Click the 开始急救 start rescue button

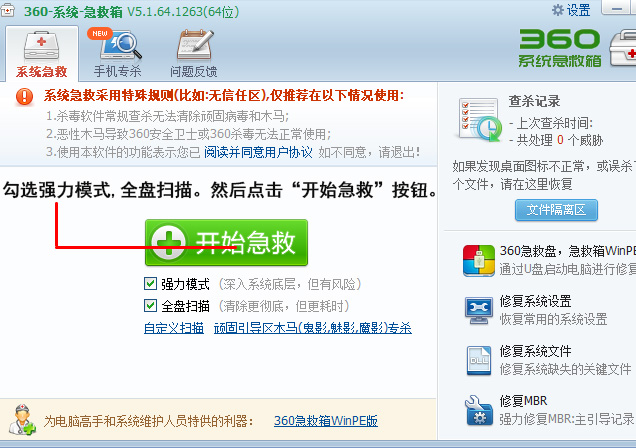tap(226, 242)
